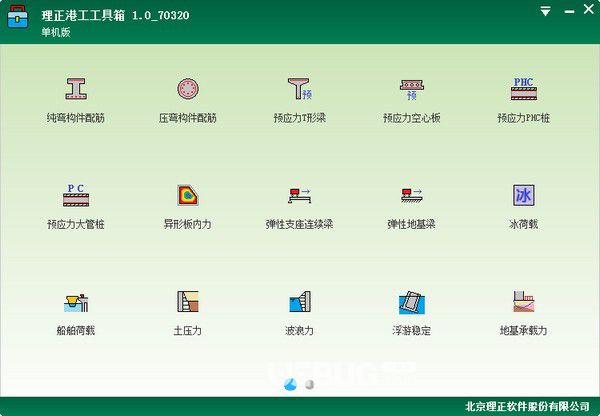Open the 纯弯构件配筋 I-beam icon
The image size is (600, 416).
(x=76, y=89)
